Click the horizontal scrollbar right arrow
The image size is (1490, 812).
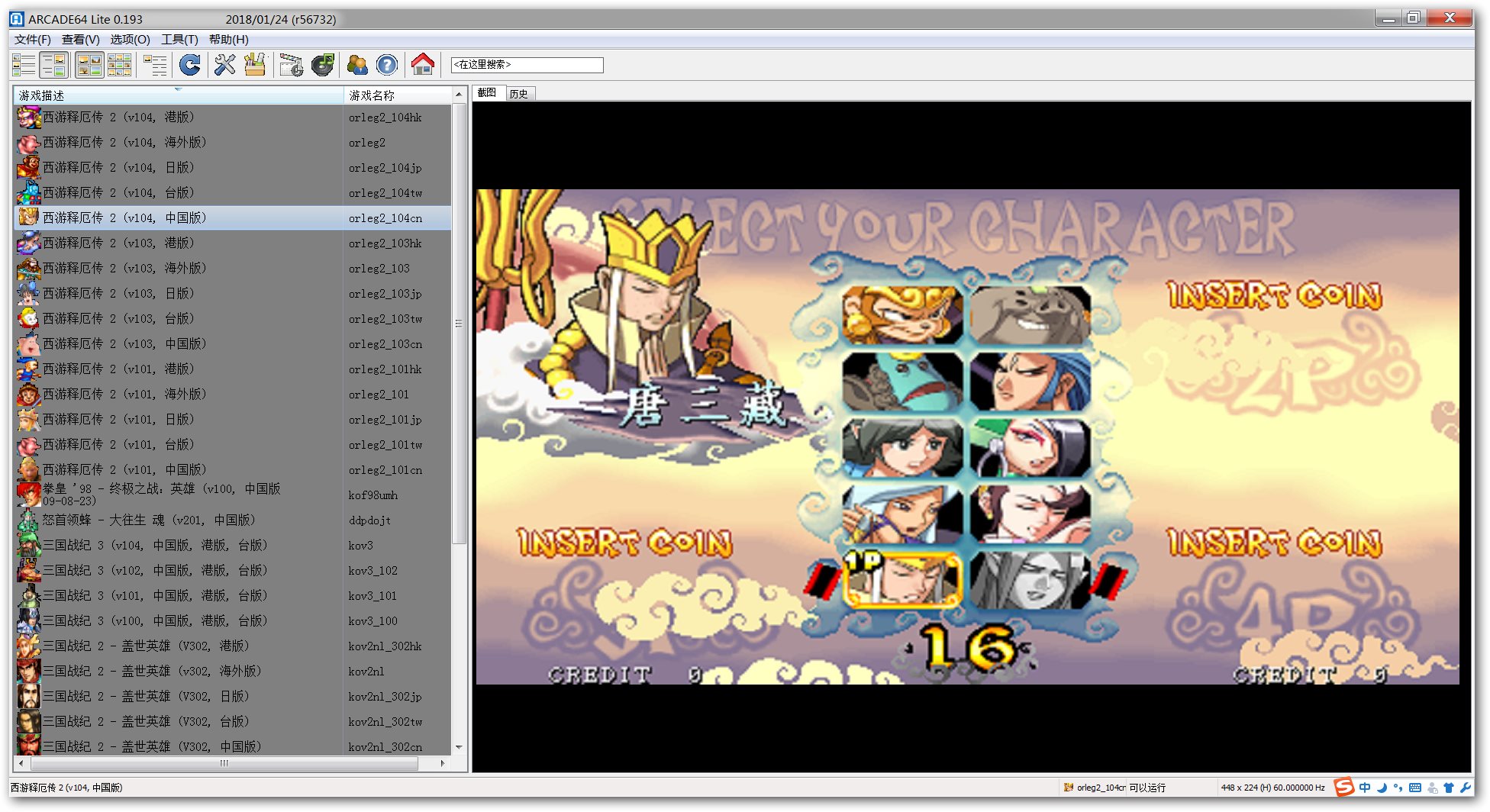point(443,763)
